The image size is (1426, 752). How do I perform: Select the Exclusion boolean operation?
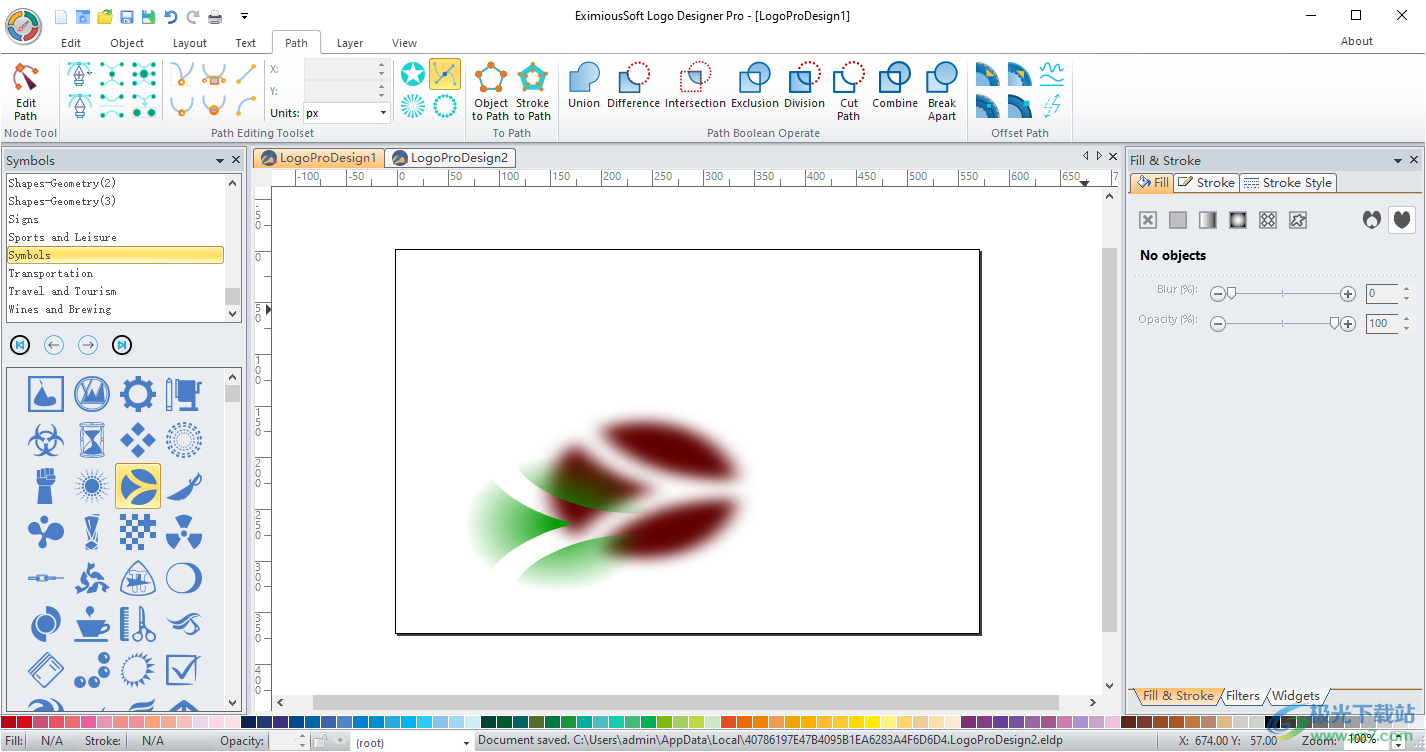[x=754, y=88]
